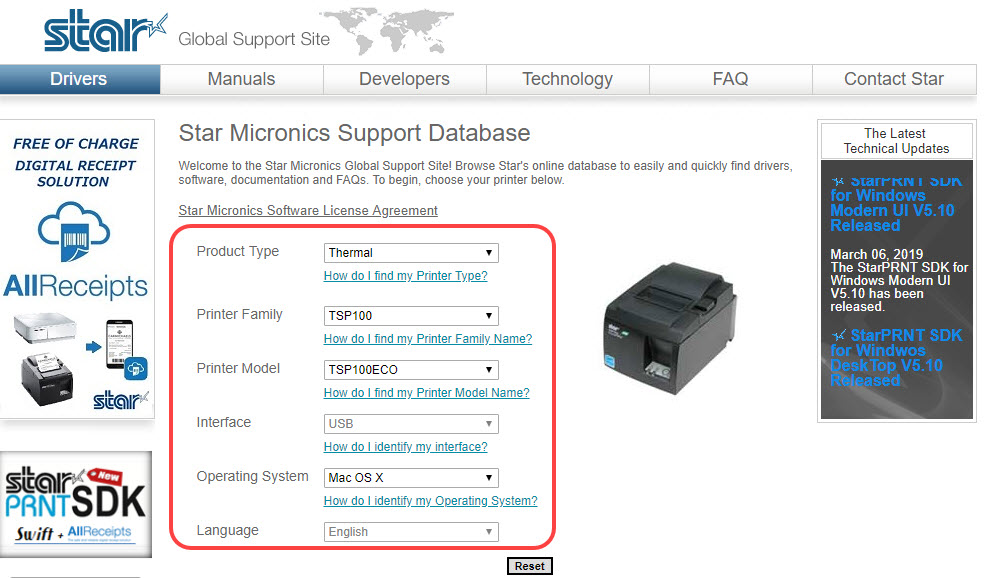Switch to the Manuals tab
The width and height of the screenshot is (984, 578).
coord(242,79)
